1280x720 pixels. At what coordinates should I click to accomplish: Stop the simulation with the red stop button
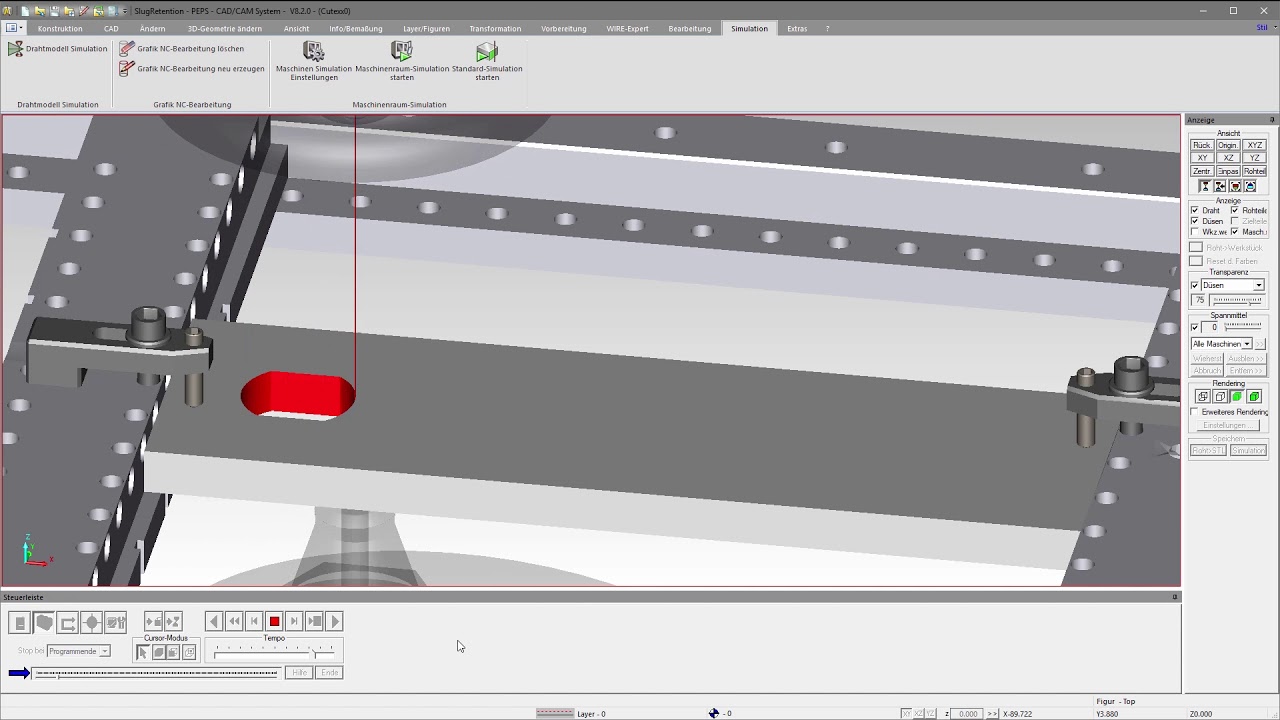tap(274, 622)
